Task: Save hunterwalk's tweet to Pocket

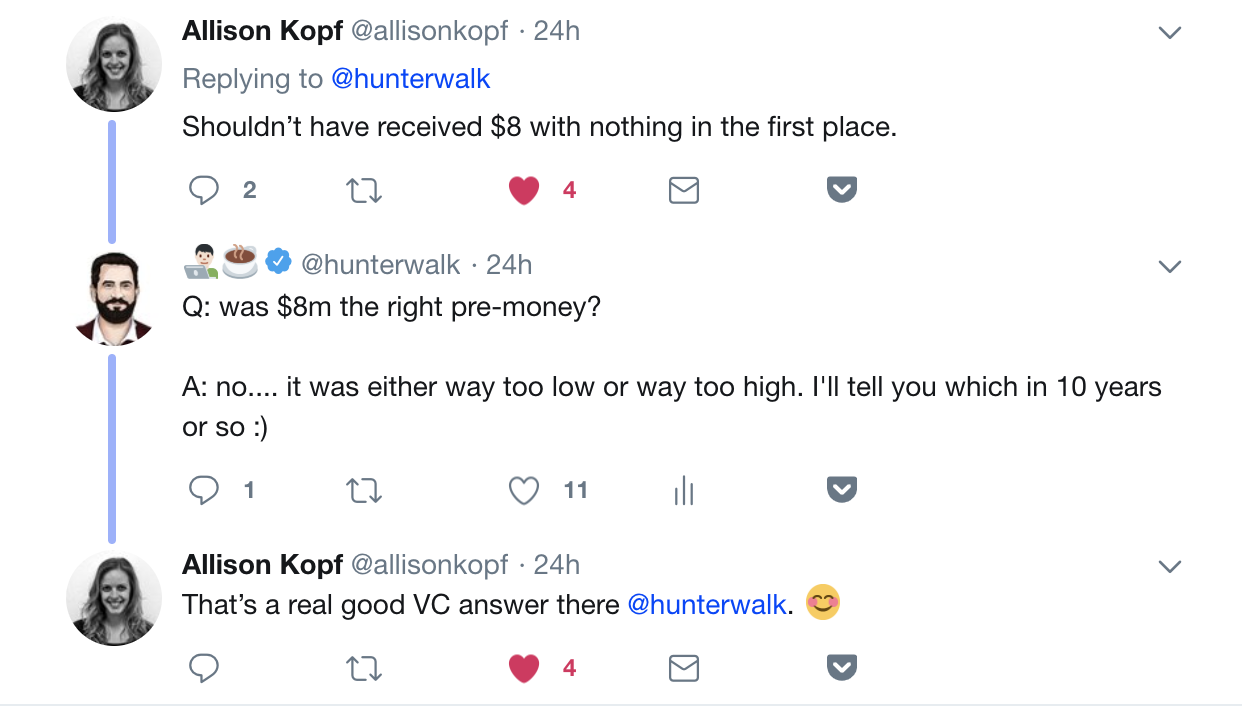Action: coord(842,489)
